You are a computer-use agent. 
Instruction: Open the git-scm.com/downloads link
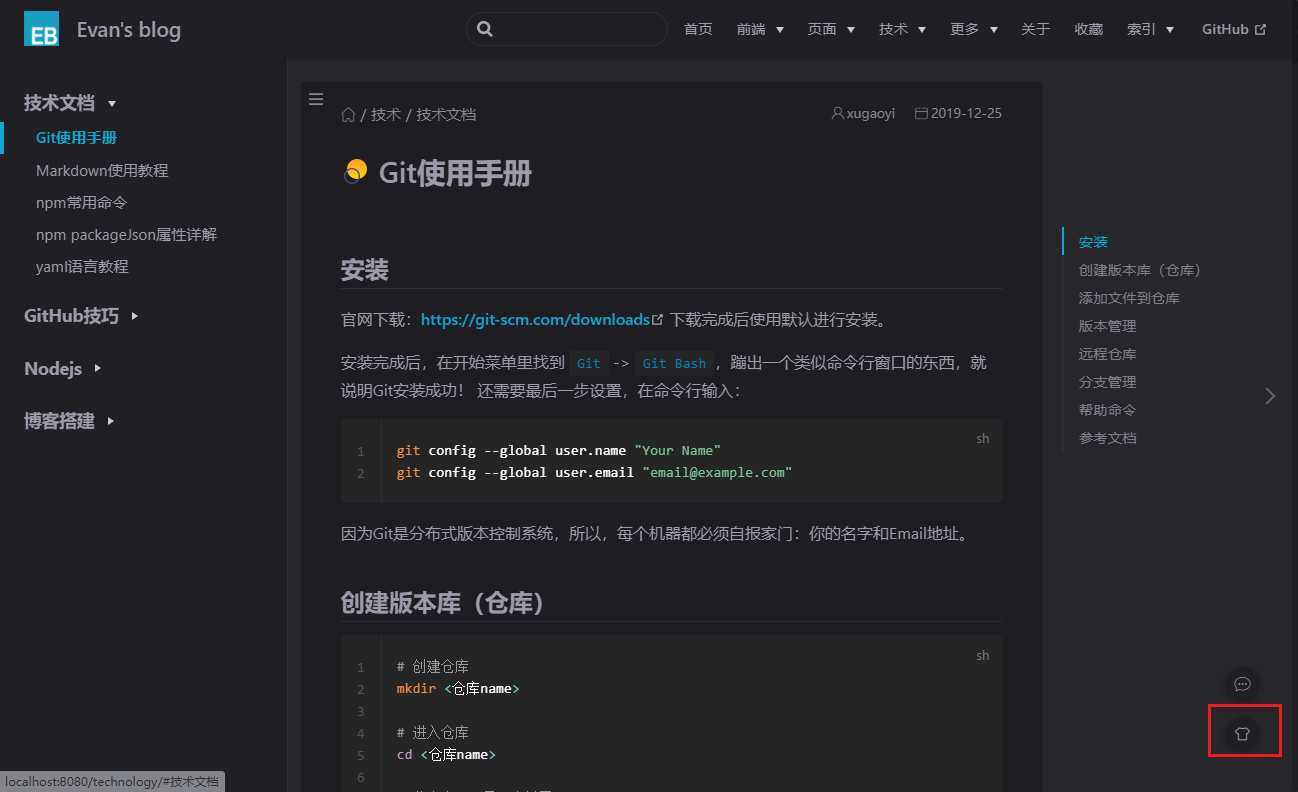click(535, 320)
